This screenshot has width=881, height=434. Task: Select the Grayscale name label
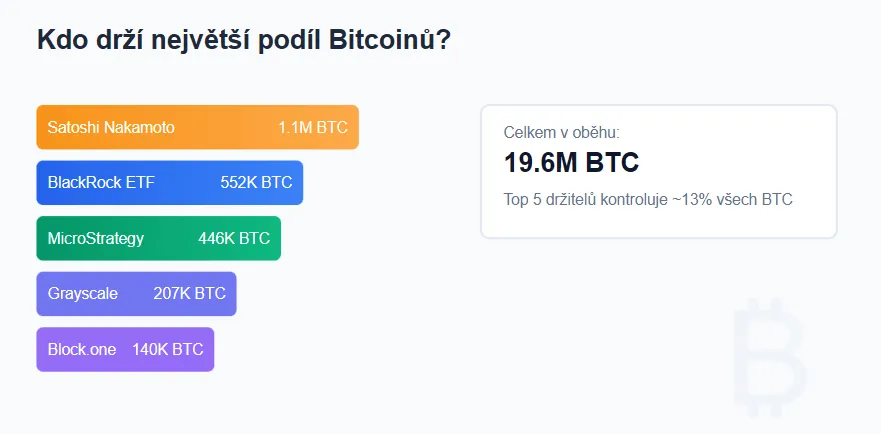83,294
